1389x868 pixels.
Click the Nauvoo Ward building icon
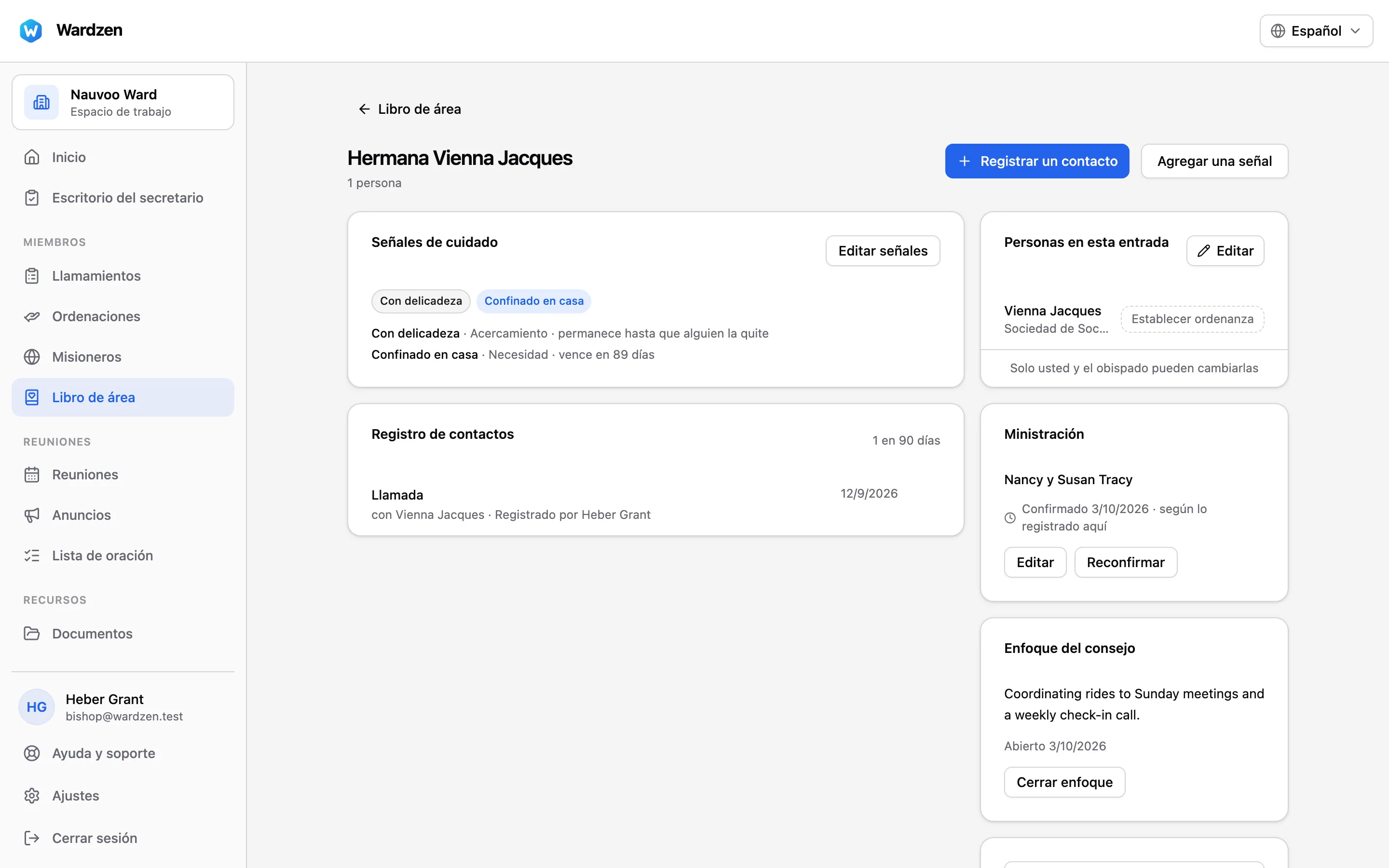[x=41, y=102]
